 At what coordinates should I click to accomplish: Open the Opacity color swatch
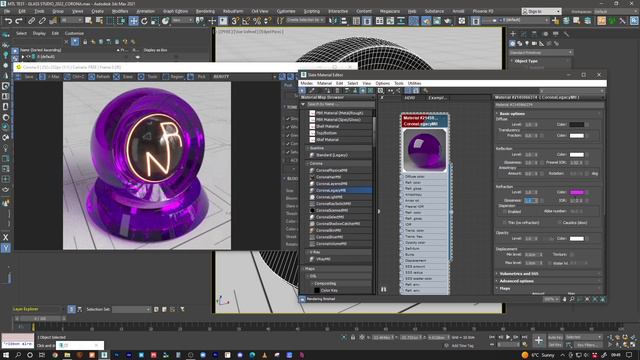tap(576, 238)
